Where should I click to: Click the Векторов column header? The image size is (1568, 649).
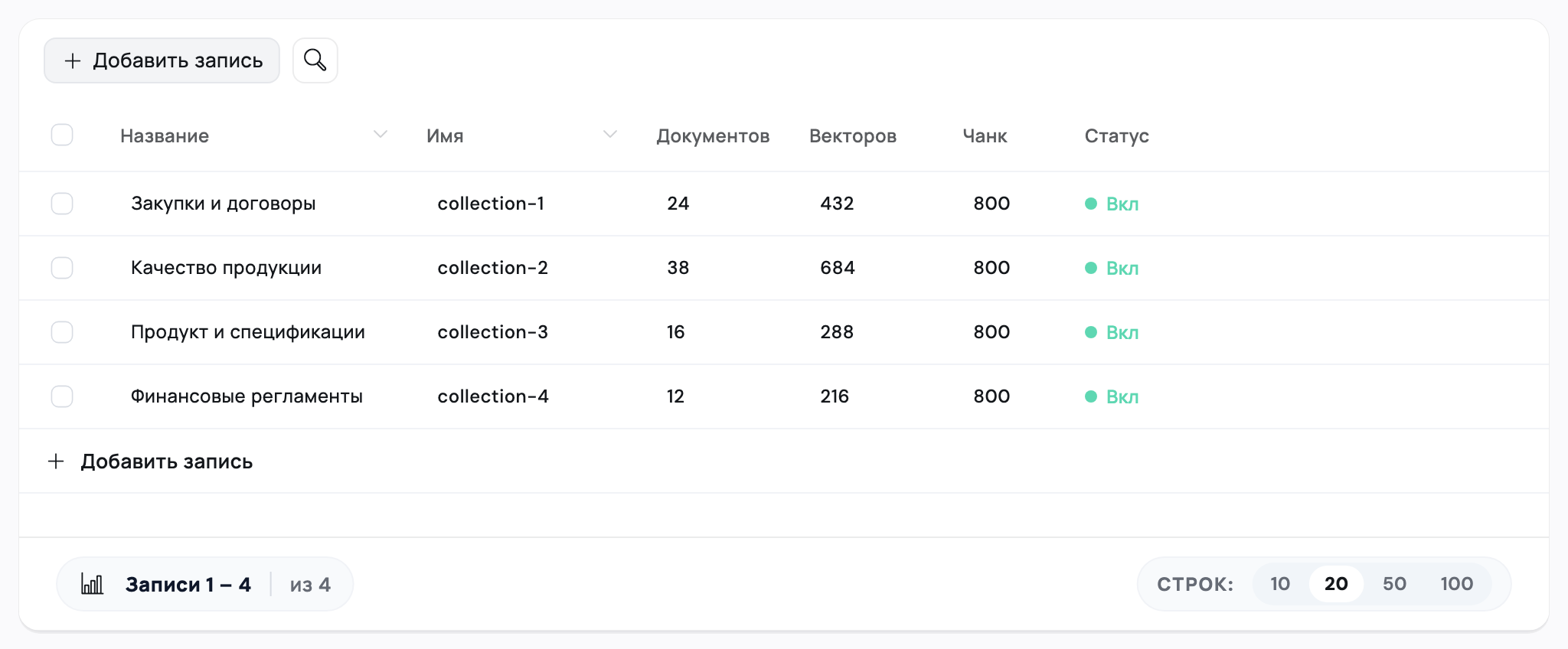[x=852, y=135]
